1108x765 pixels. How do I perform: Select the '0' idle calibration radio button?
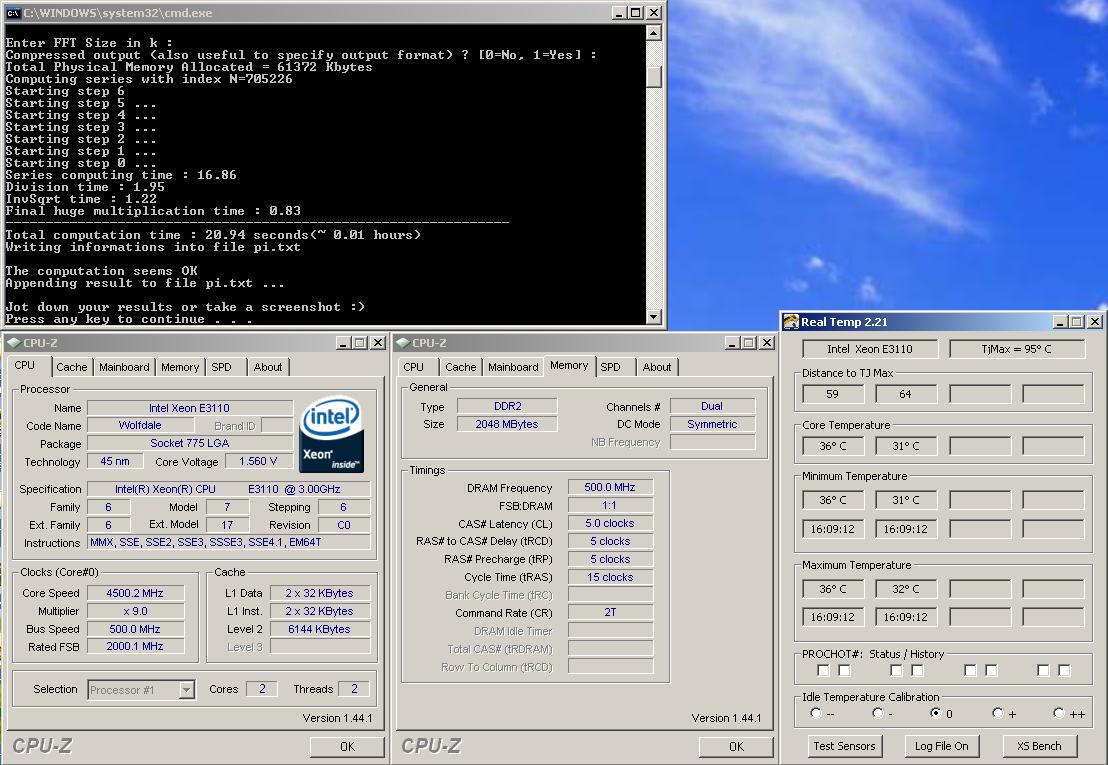tap(936, 713)
